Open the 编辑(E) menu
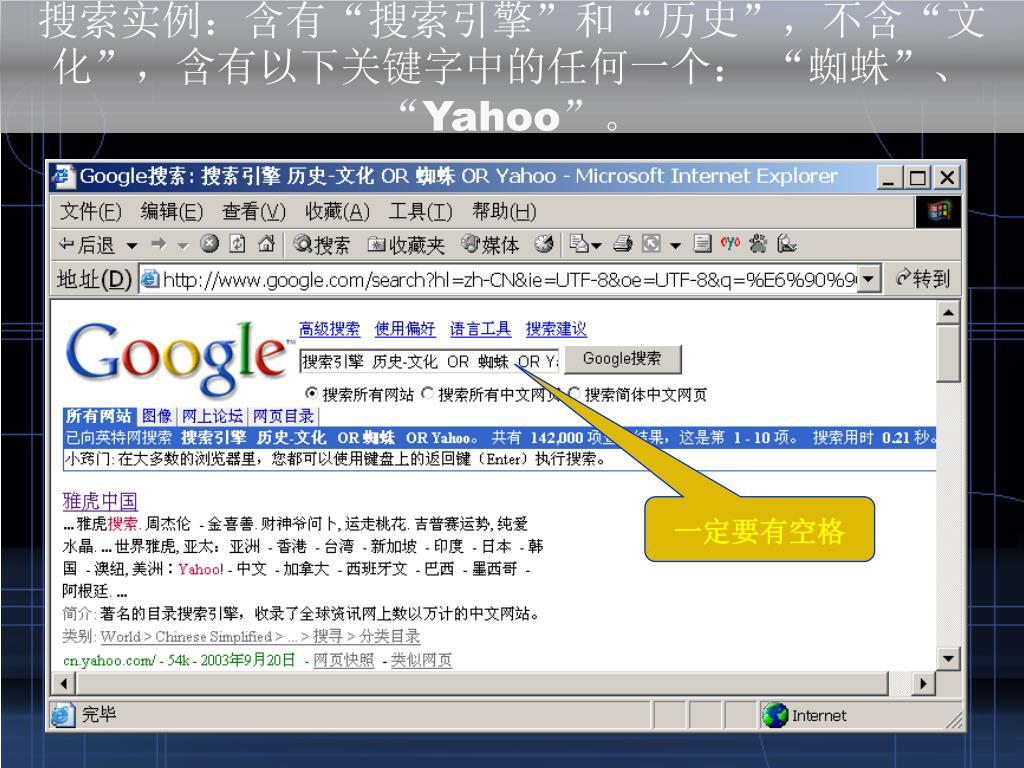 pos(172,211)
